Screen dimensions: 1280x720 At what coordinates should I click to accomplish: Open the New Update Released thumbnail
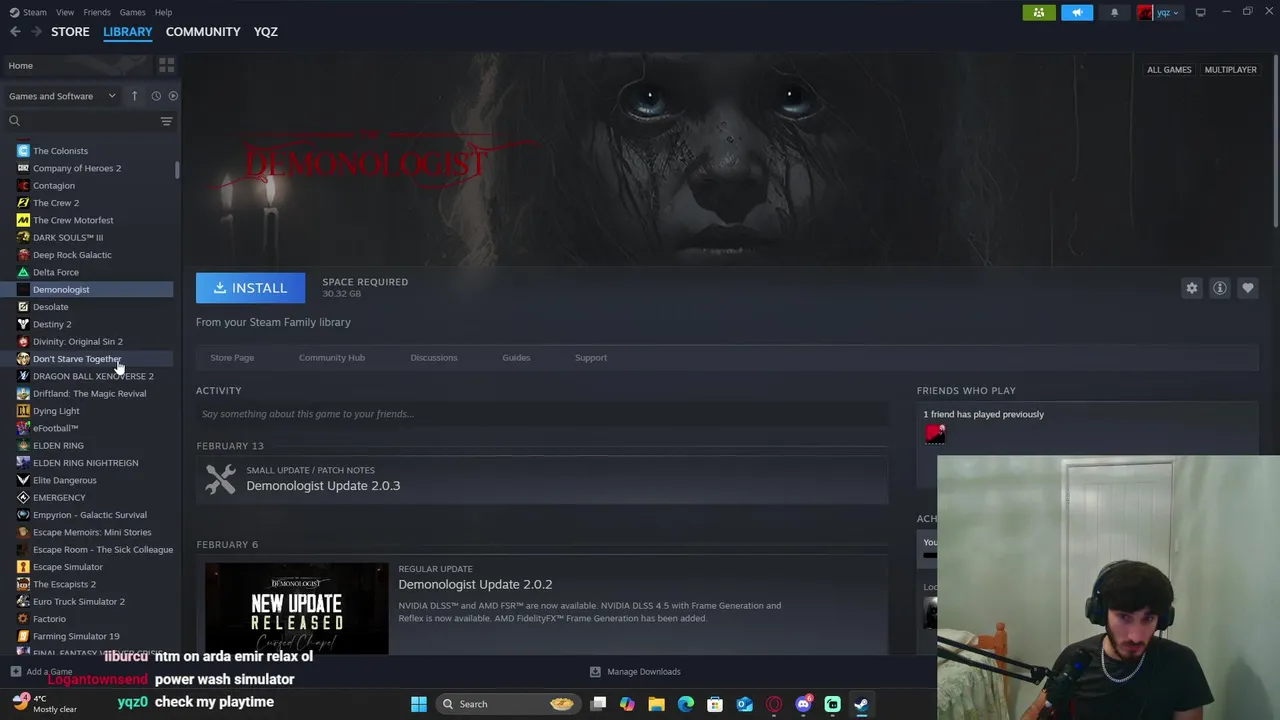[x=296, y=609]
